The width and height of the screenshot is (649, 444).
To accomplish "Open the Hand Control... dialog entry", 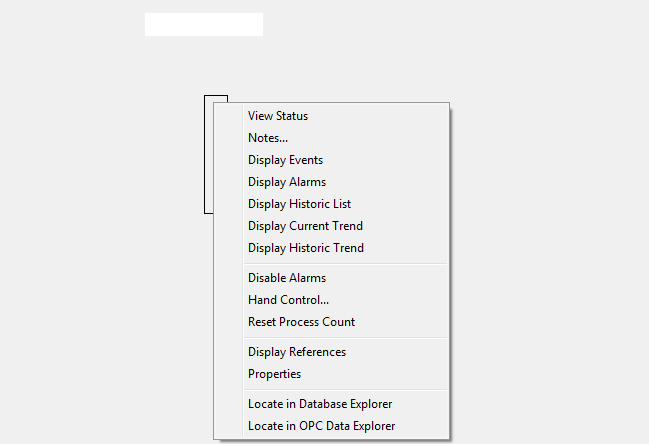I will point(288,300).
